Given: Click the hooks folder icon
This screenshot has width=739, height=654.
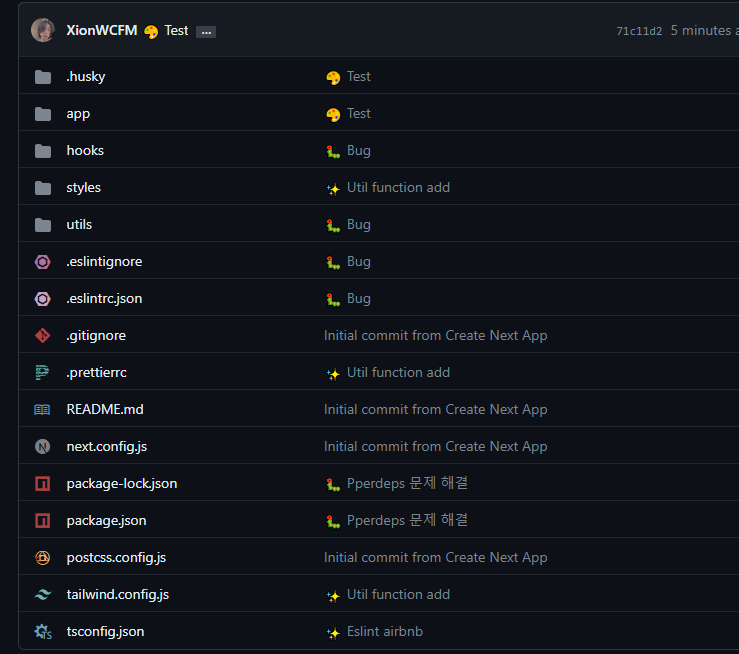Looking at the screenshot, I should click(43, 151).
